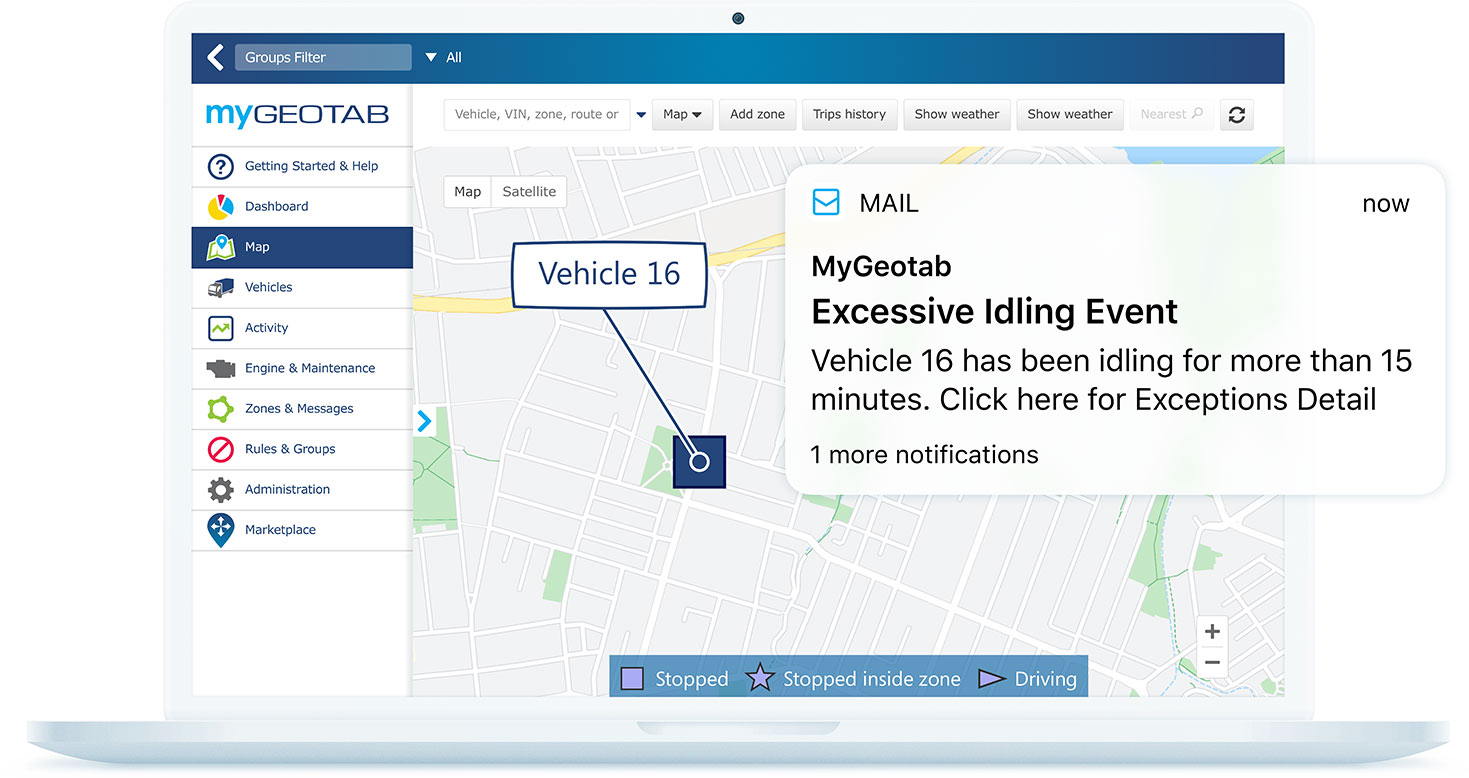Open the Dashboard menu item
This screenshot has height=778, width=1469.
(302, 206)
